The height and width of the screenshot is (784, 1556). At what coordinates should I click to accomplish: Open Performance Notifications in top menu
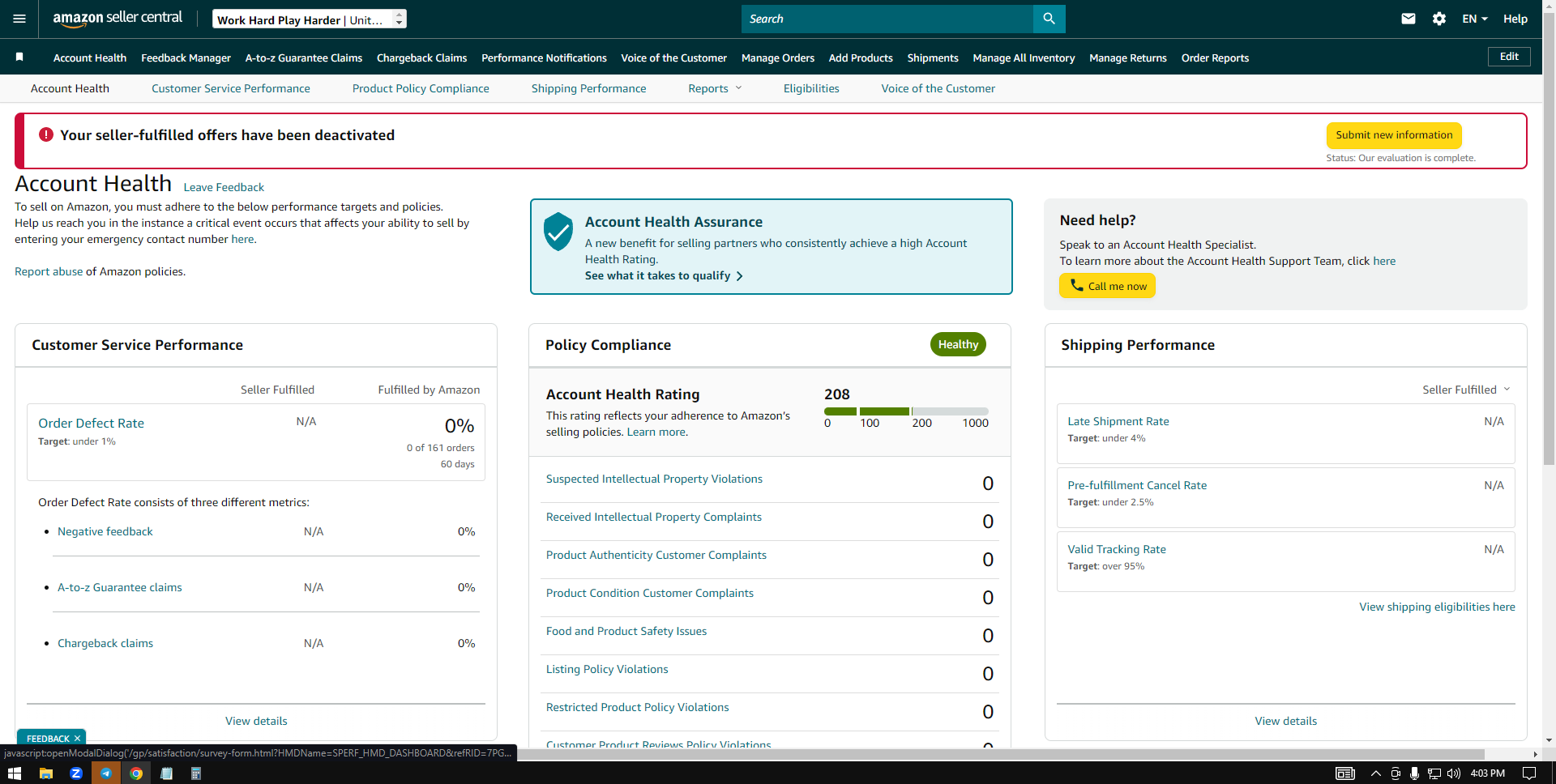point(544,58)
